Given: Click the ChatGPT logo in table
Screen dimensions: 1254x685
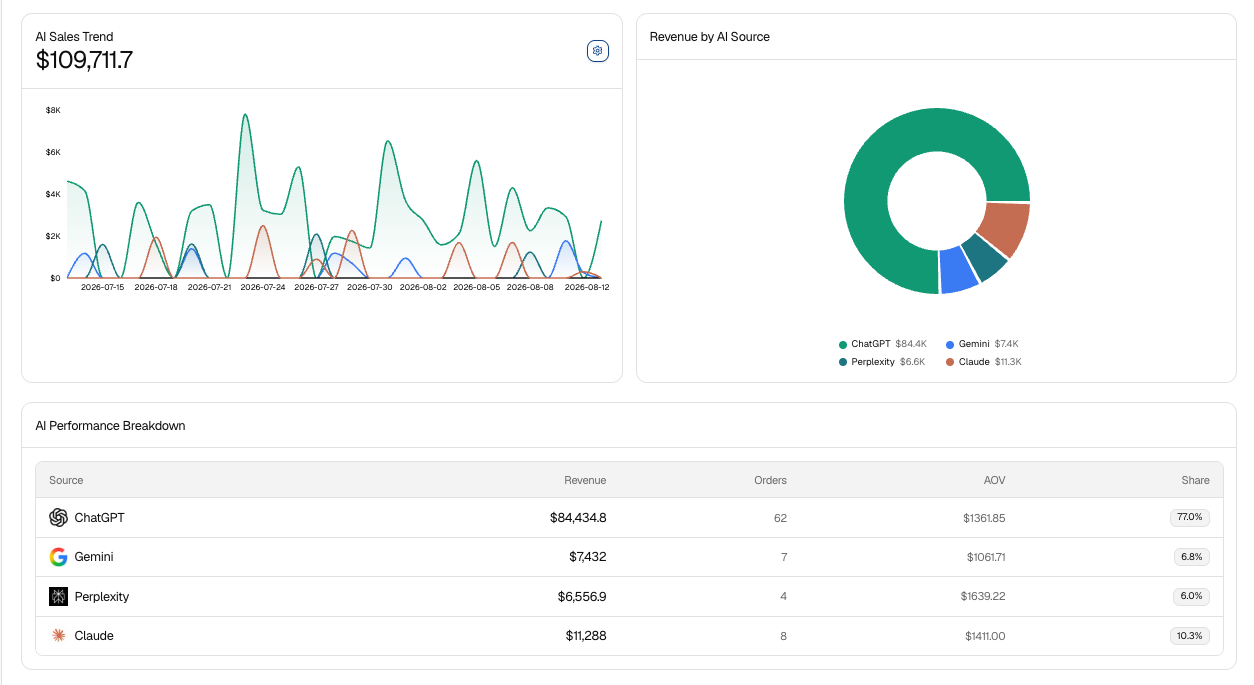Looking at the screenshot, I should coord(58,518).
